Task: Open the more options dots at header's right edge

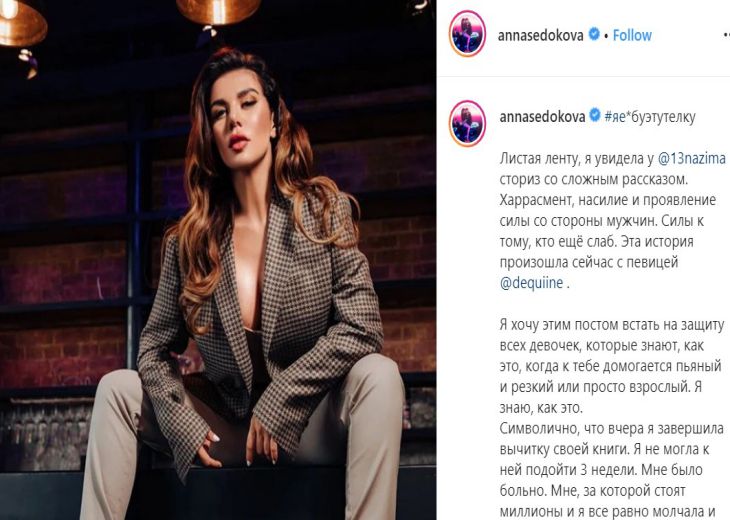Action: click(x=726, y=35)
